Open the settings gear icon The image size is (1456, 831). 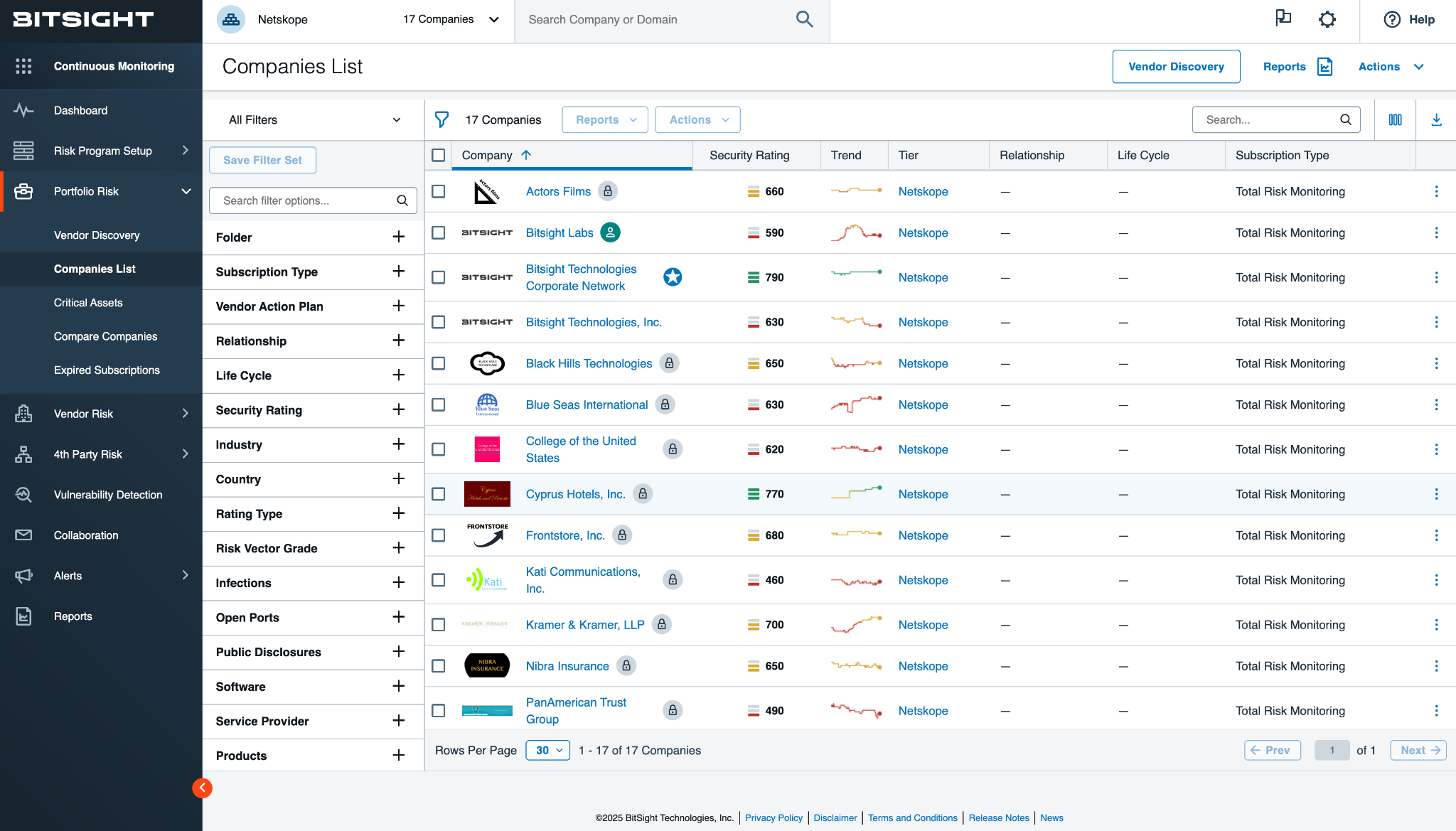click(1327, 19)
